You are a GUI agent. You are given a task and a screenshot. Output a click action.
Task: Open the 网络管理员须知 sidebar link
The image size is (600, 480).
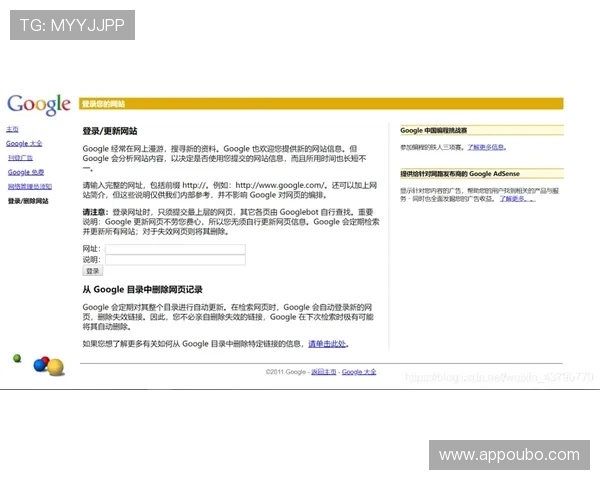point(30,186)
